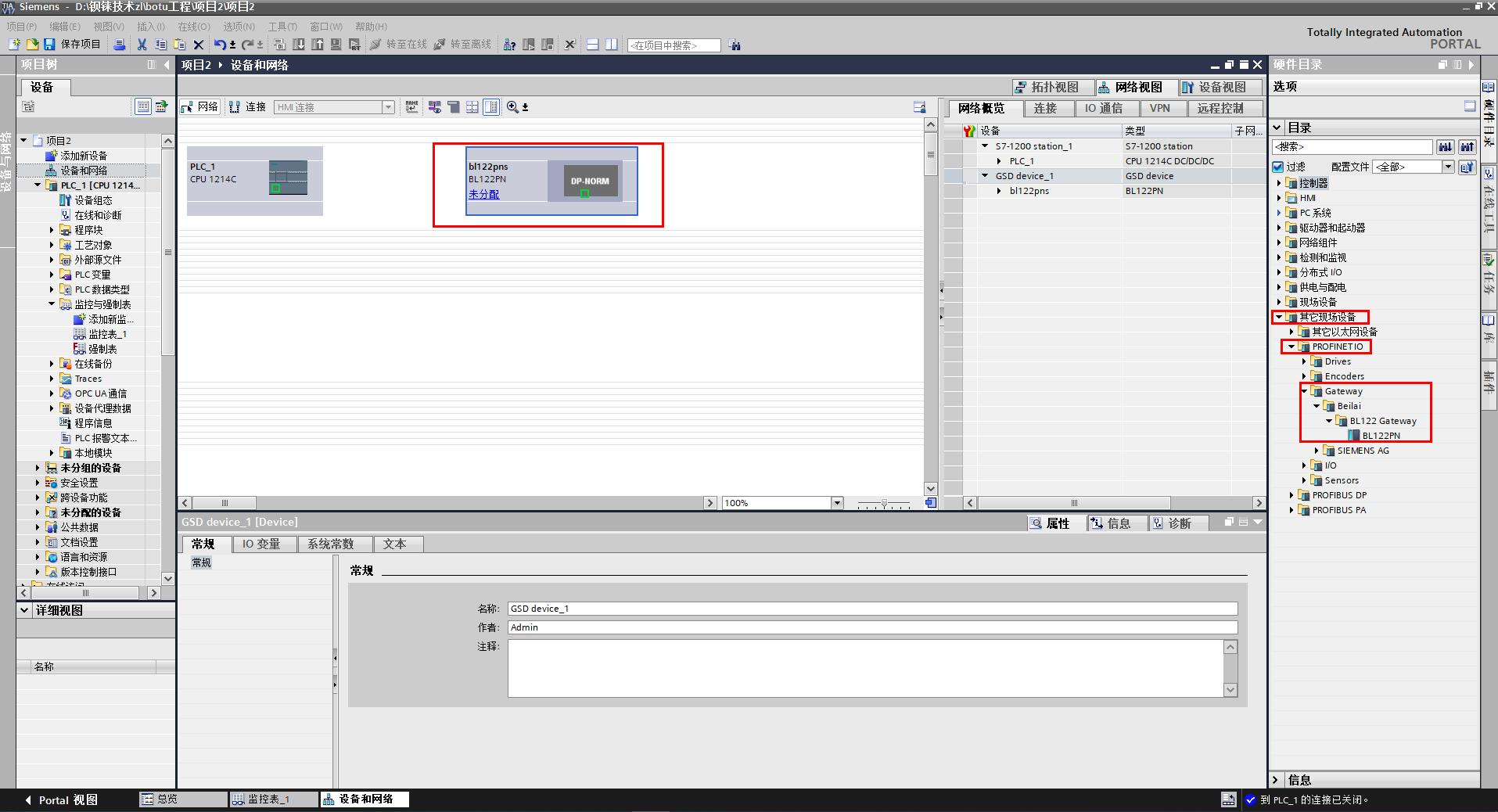Click the Delete X icon next to Paste
The width and height of the screenshot is (1498, 812).
(x=198, y=45)
